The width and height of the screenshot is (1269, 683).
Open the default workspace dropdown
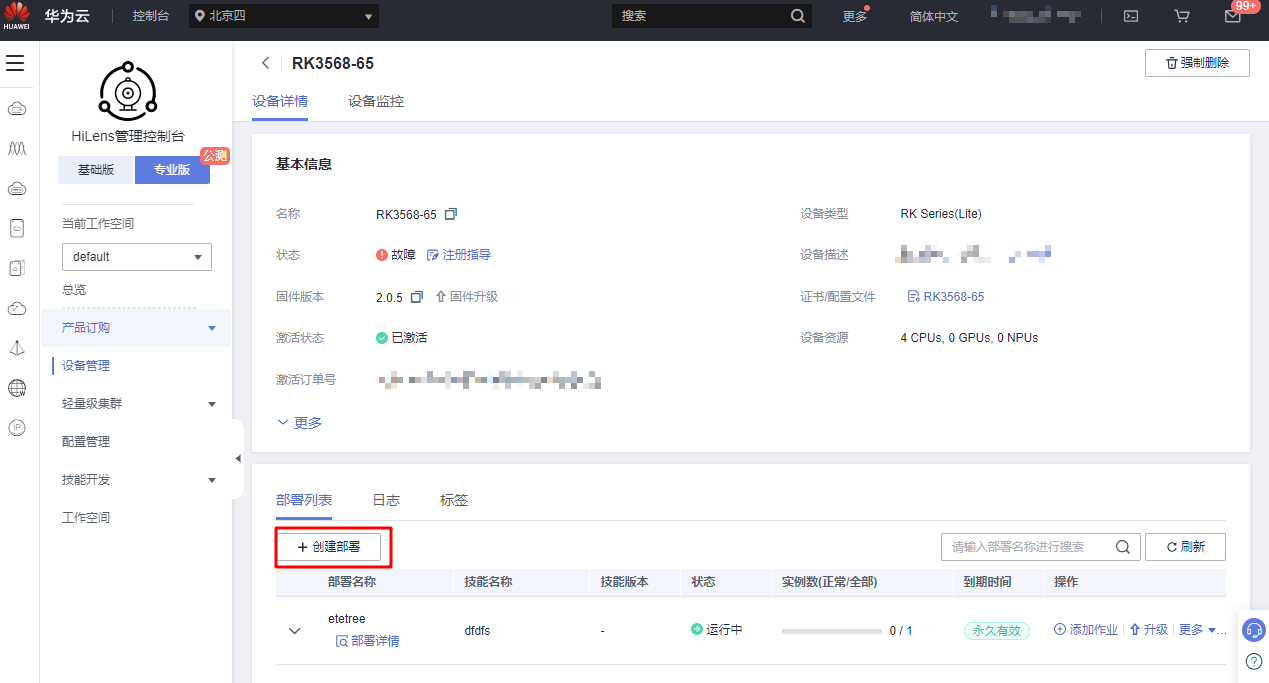point(137,257)
